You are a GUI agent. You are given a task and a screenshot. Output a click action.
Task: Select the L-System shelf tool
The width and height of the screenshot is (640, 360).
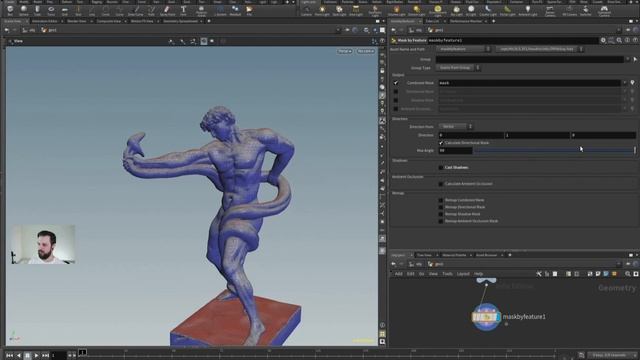(220, 10)
